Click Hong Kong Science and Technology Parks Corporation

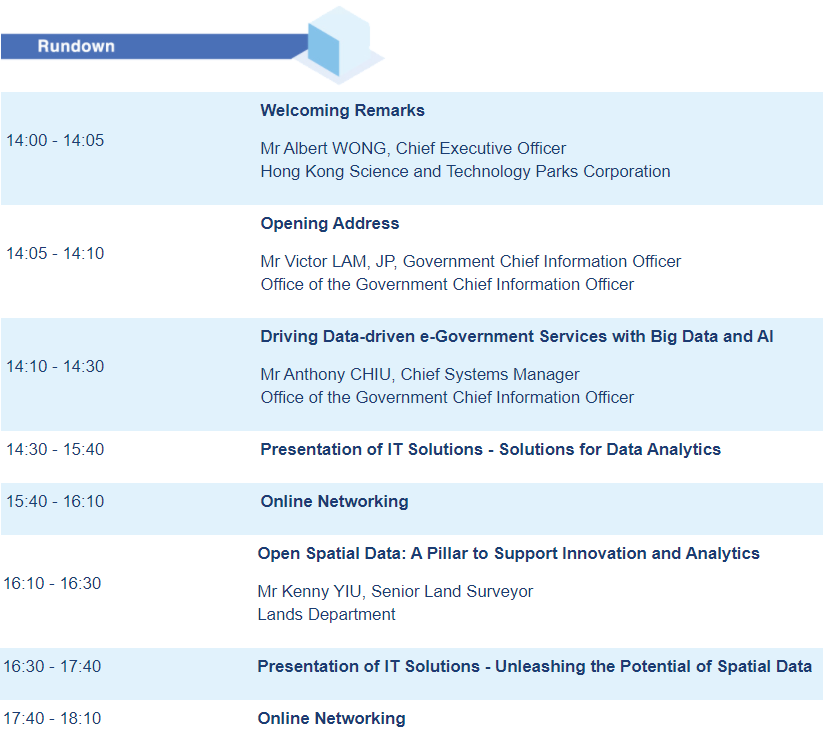[465, 172]
